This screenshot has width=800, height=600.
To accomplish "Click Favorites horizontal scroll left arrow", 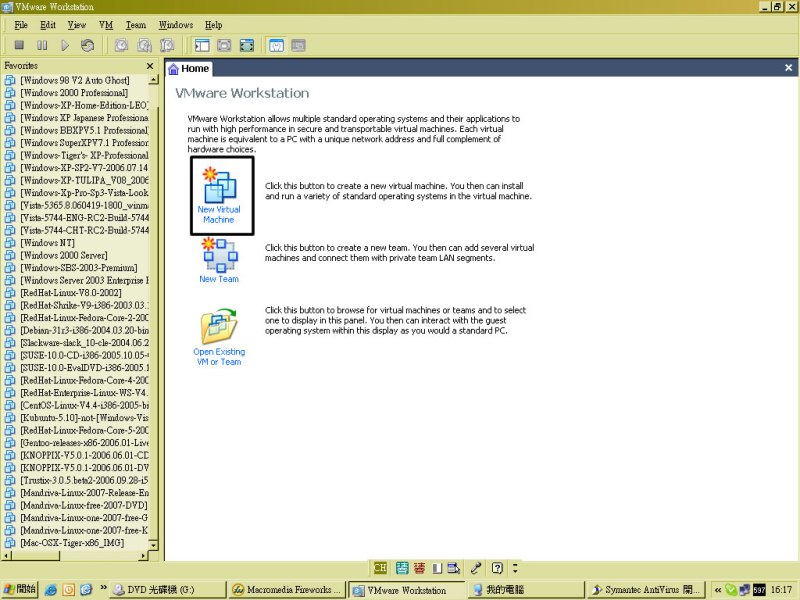I will tap(7, 556).
